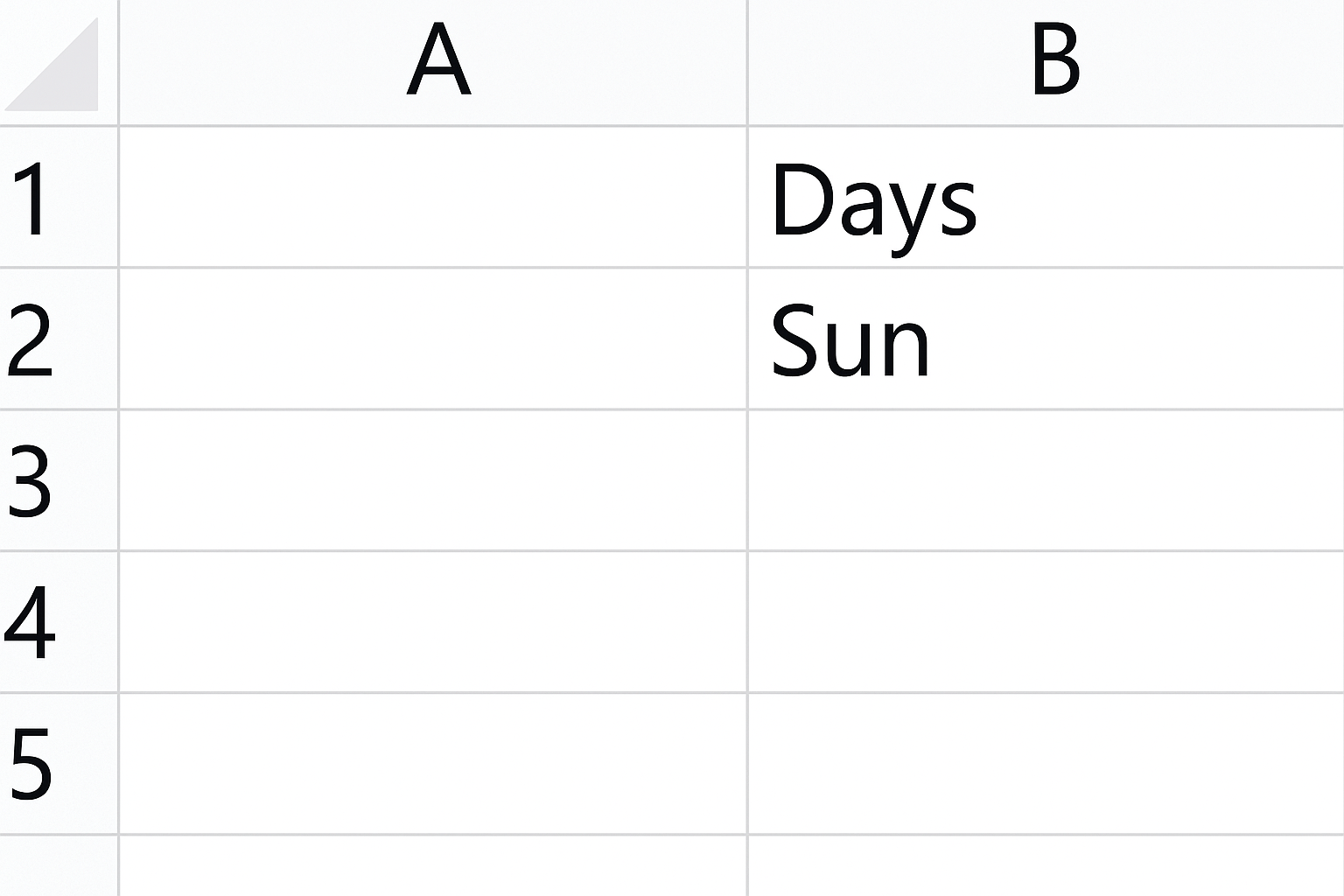Click the cell containing "Sun"
1344x896 pixels.
1046,339
